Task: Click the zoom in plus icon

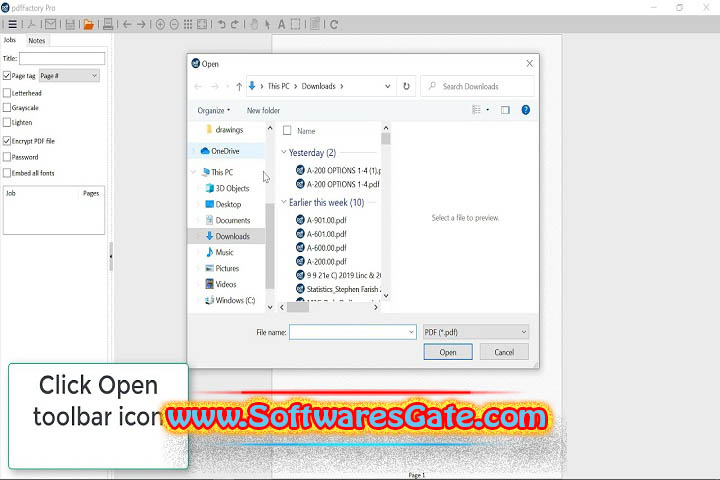Action: (x=160, y=24)
